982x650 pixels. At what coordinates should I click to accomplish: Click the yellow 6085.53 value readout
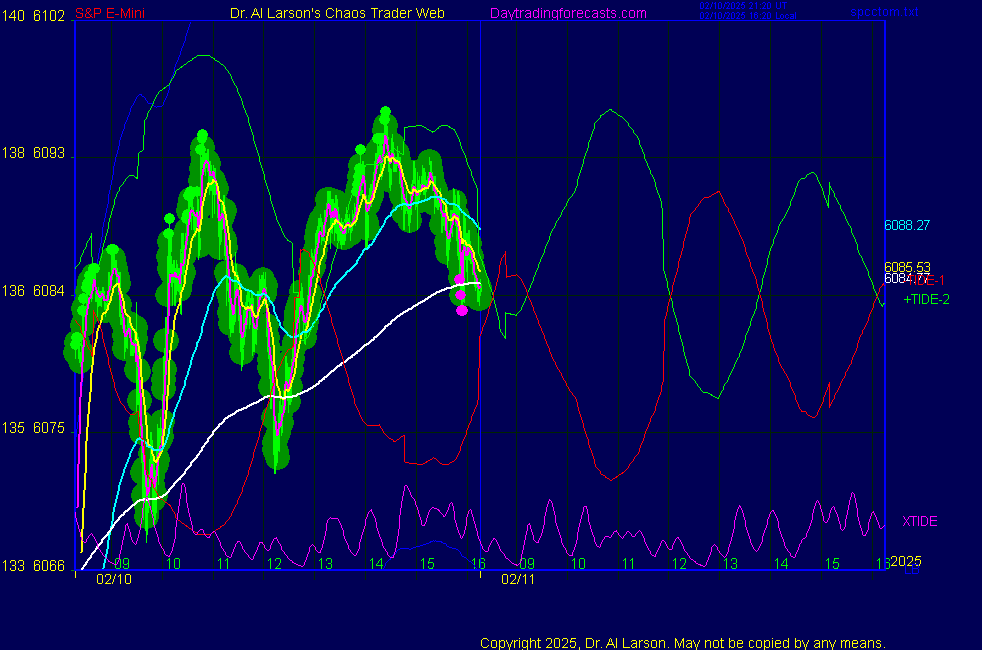pos(907,267)
